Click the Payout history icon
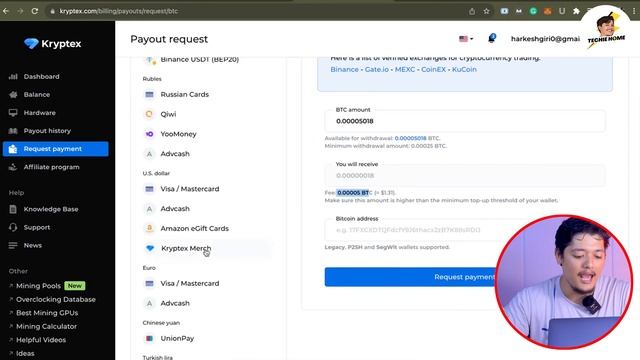The image size is (640, 360). 13,131
